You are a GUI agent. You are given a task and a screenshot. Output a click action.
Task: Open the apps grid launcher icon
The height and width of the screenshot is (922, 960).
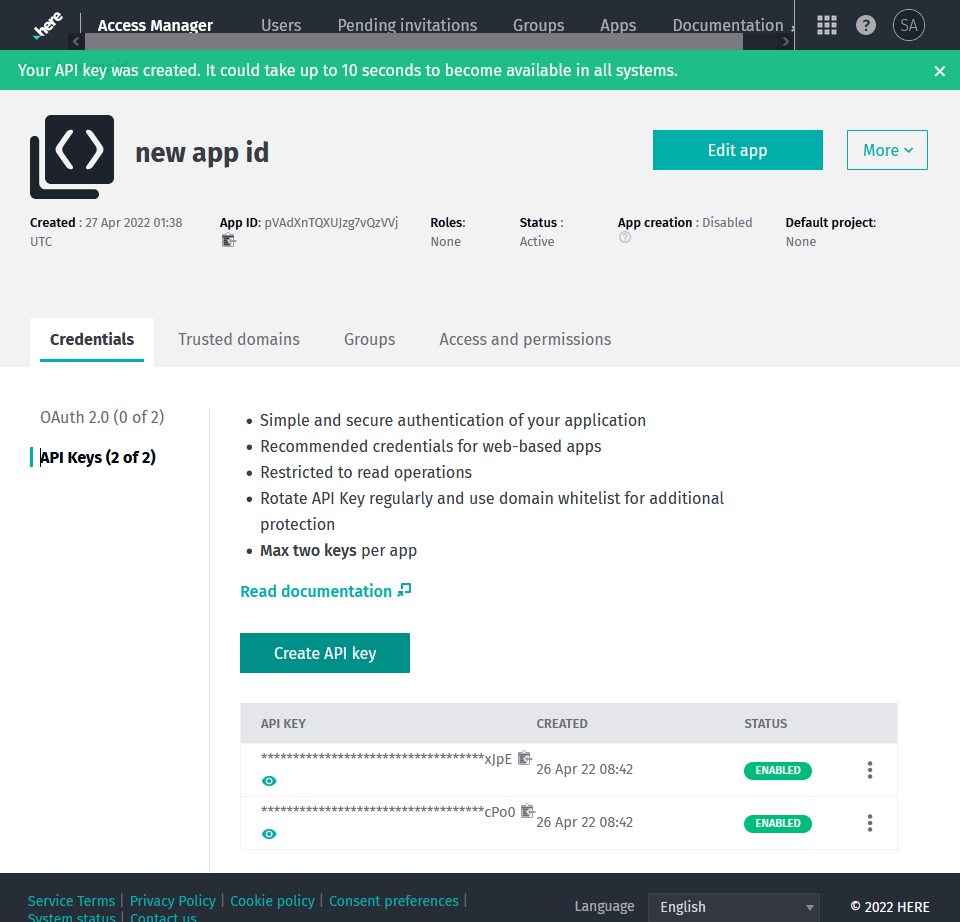(x=827, y=25)
